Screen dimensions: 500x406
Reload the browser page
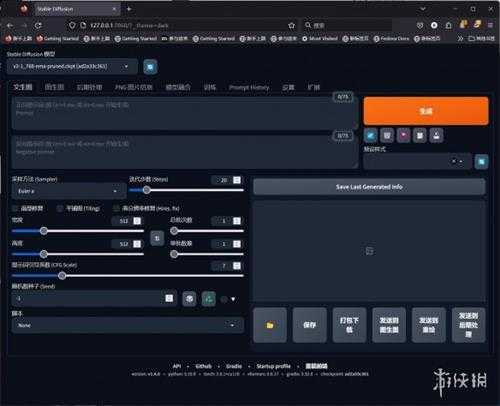tap(38, 25)
